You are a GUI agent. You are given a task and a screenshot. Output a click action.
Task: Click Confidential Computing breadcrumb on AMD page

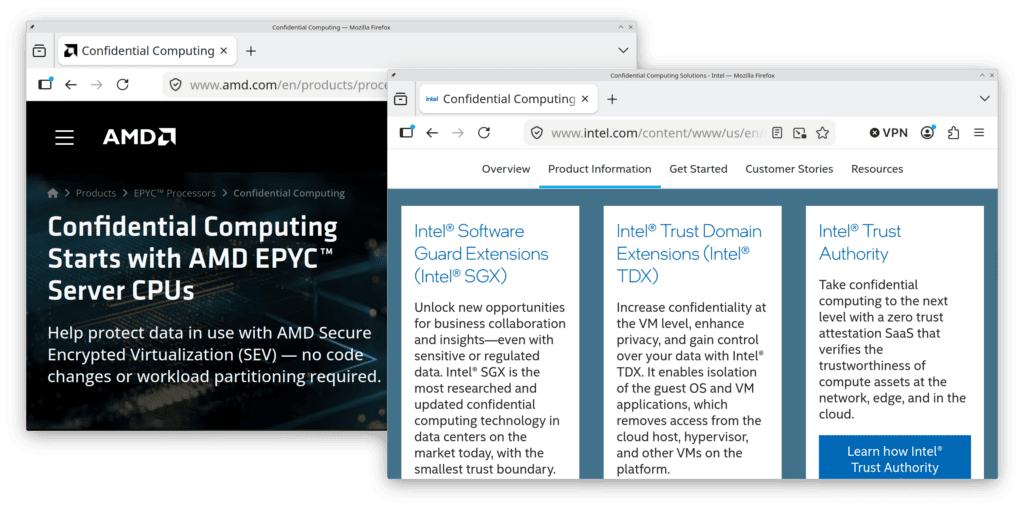(289, 193)
